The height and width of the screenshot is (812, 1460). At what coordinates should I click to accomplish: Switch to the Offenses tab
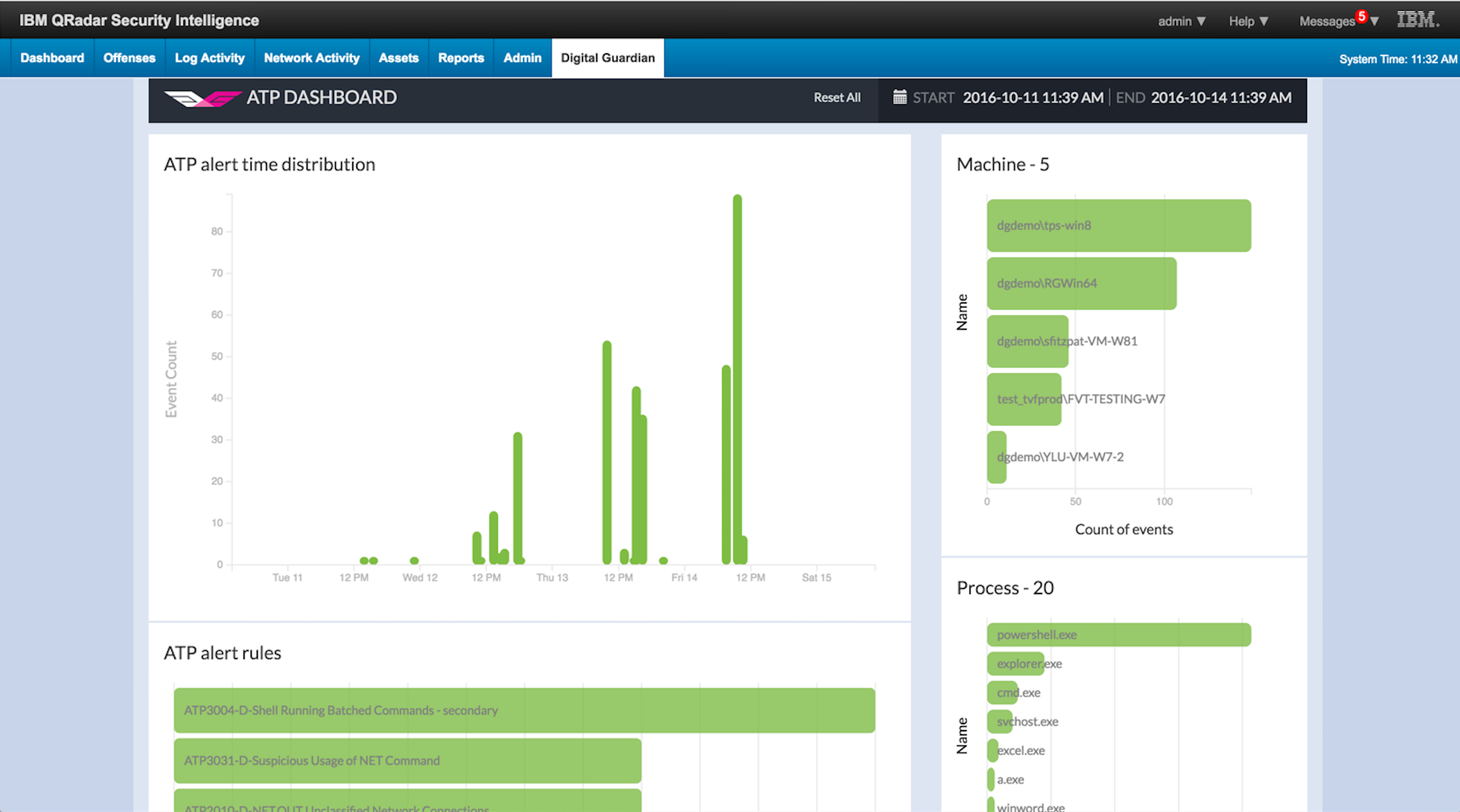point(129,57)
